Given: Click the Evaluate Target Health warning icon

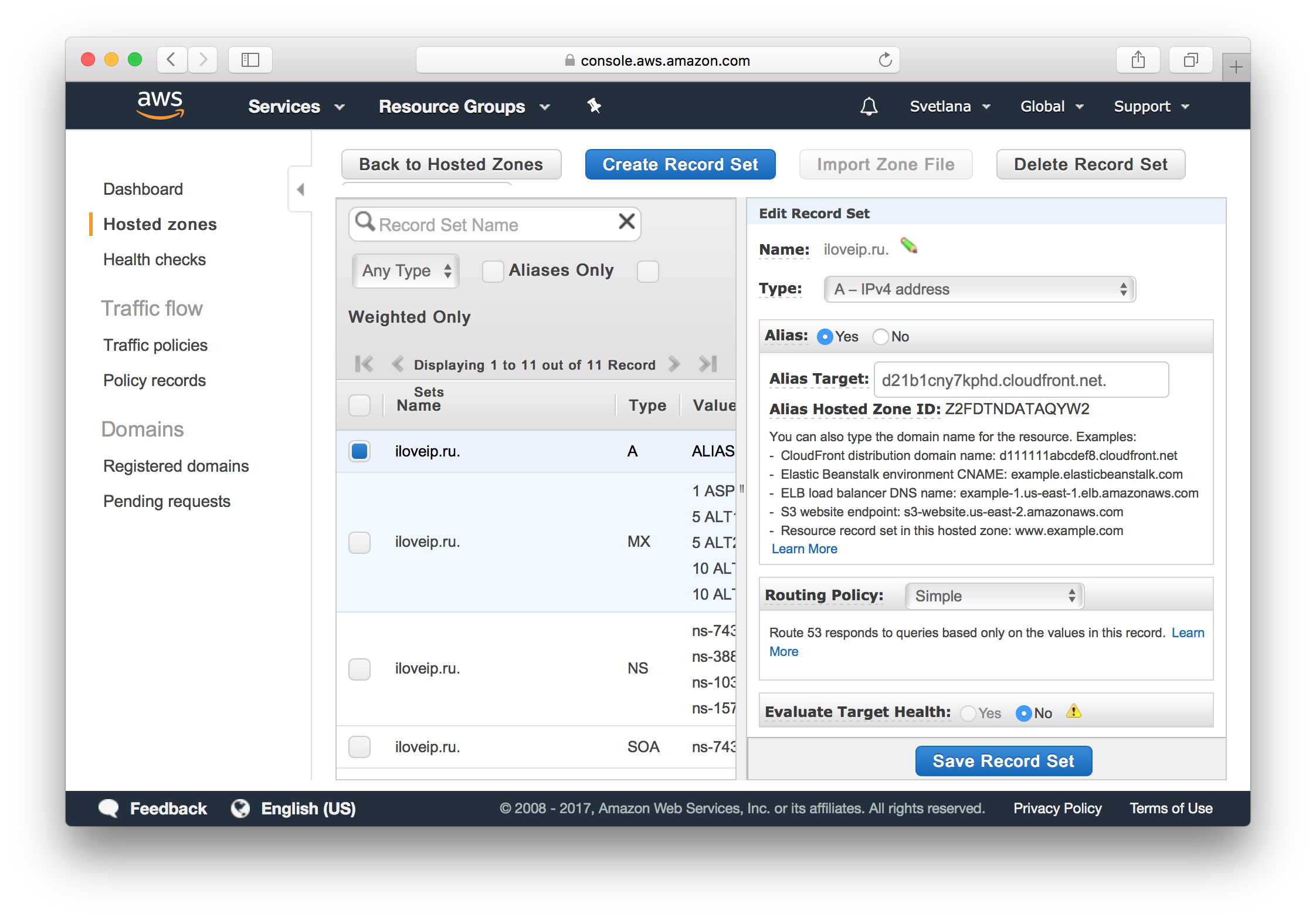Looking at the screenshot, I should [1073, 712].
